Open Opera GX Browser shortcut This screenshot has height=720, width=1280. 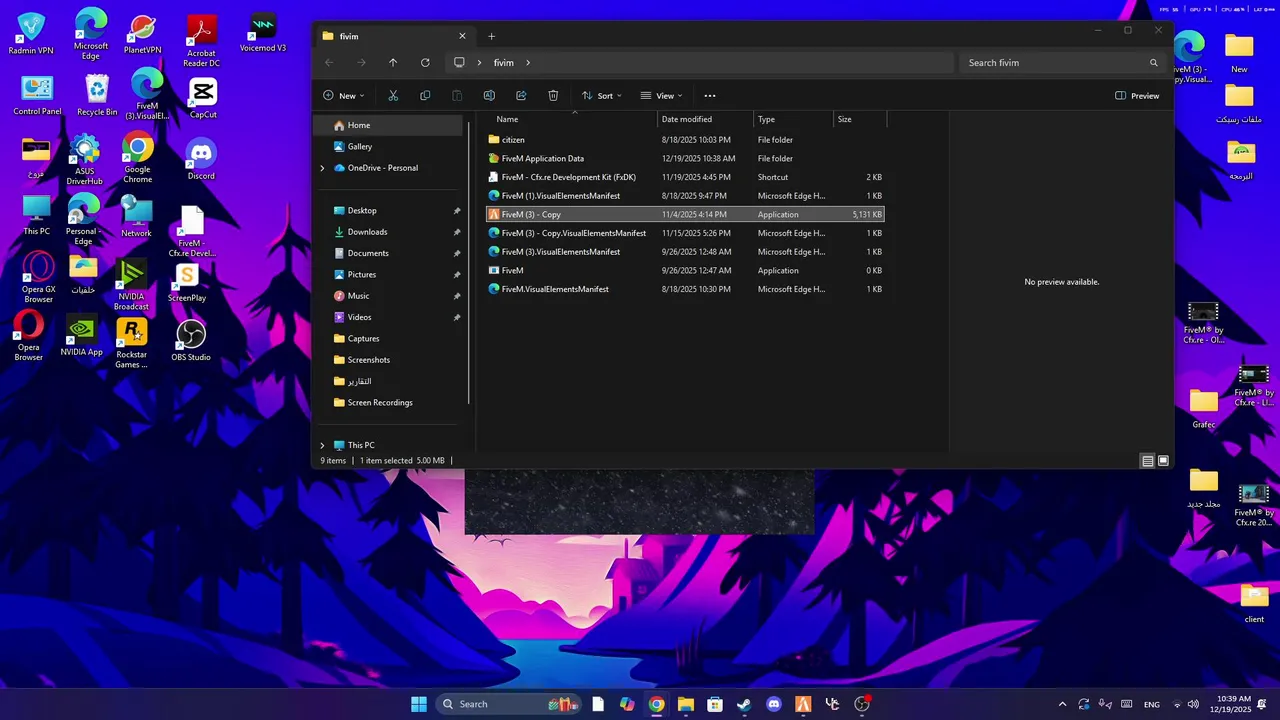[38, 278]
